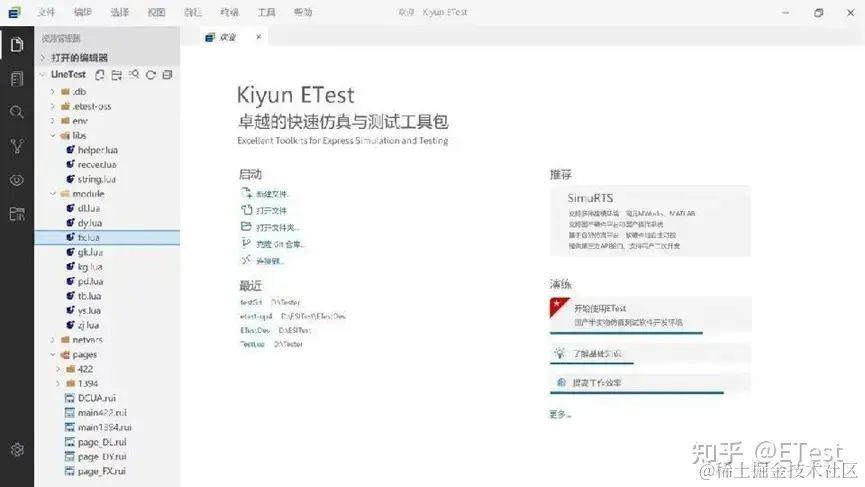
Task: Click 更多 link under walkthroughs
Action: (560, 414)
